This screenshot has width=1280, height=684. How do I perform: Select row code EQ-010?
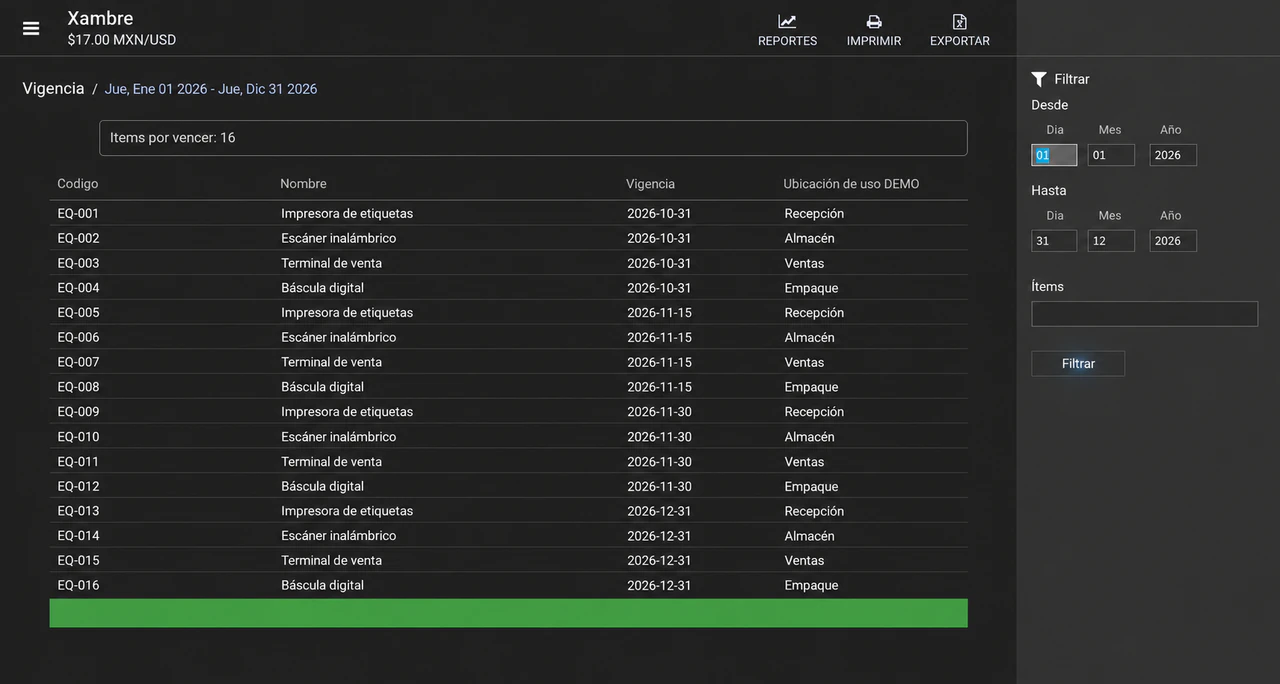click(x=78, y=436)
